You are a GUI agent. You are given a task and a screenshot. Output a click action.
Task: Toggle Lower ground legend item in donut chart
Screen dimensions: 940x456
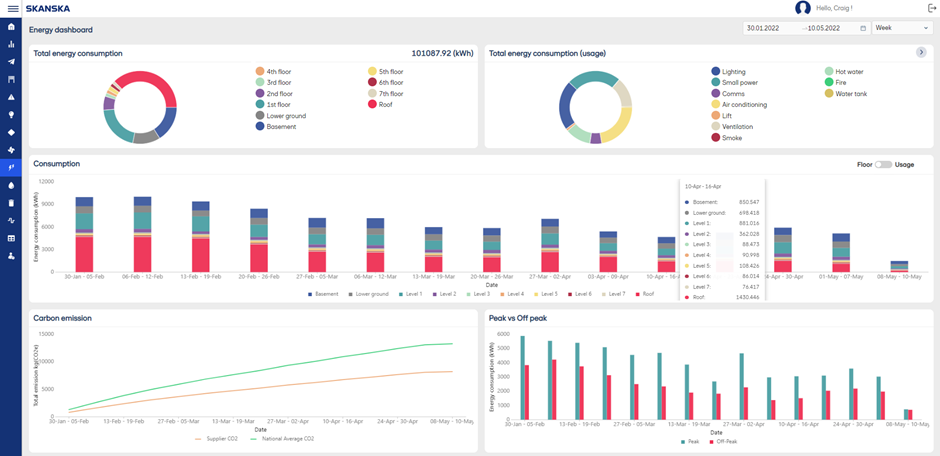[x=281, y=116]
